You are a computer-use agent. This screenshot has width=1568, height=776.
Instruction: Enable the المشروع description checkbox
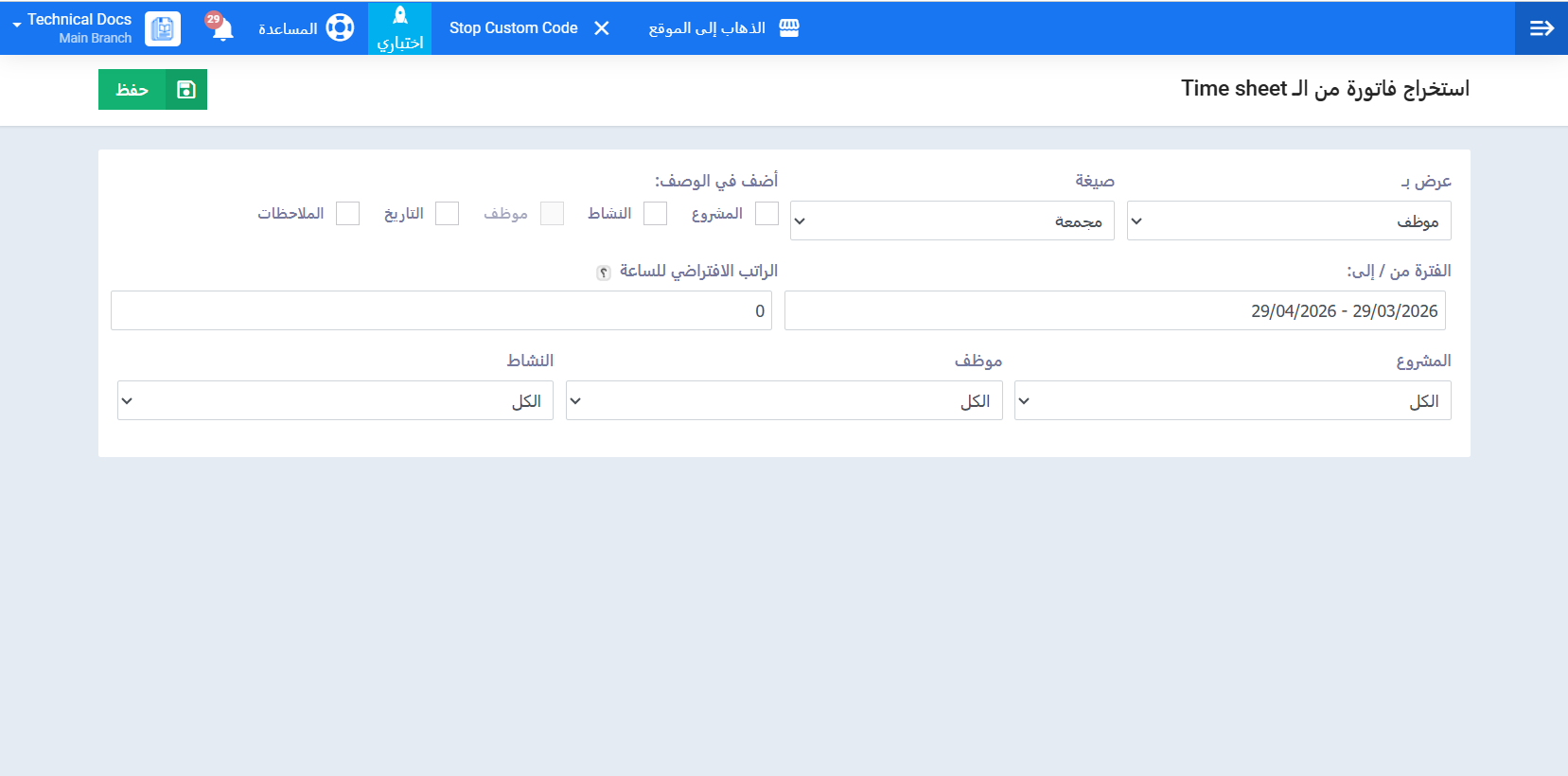pyautogui.click(x=766, y=214)
